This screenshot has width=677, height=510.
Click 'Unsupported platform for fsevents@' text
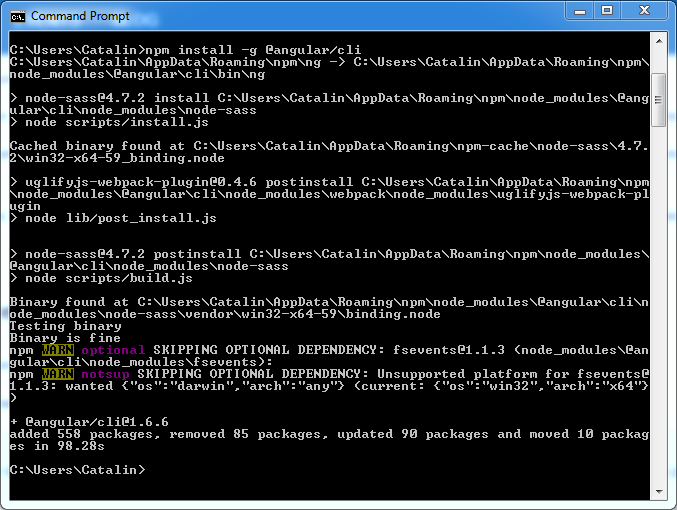(513, 374)
